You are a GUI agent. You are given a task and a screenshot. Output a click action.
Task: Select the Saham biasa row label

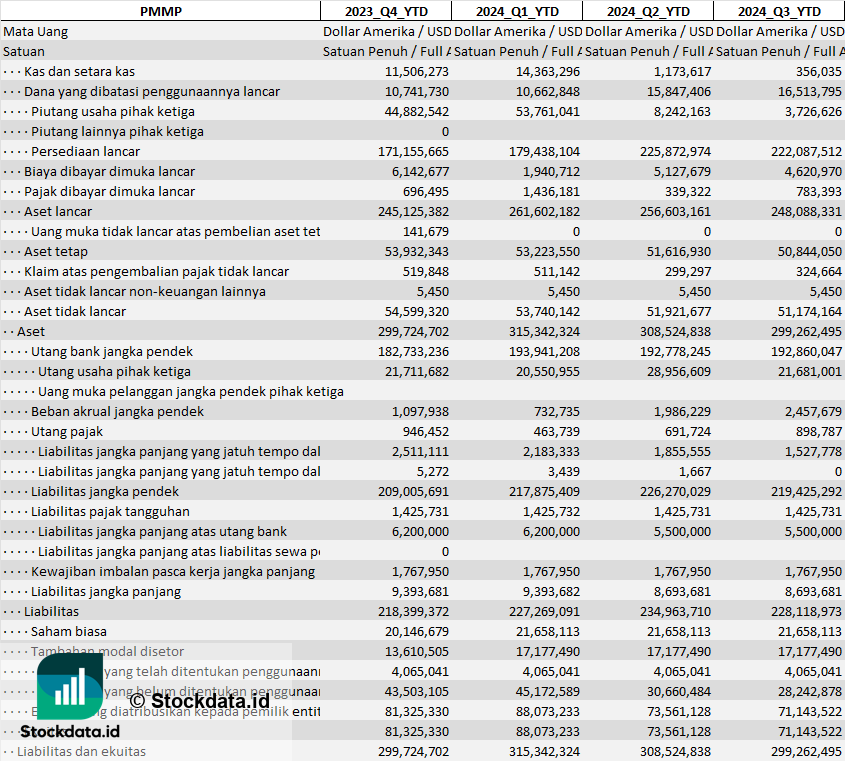(70, 631)
